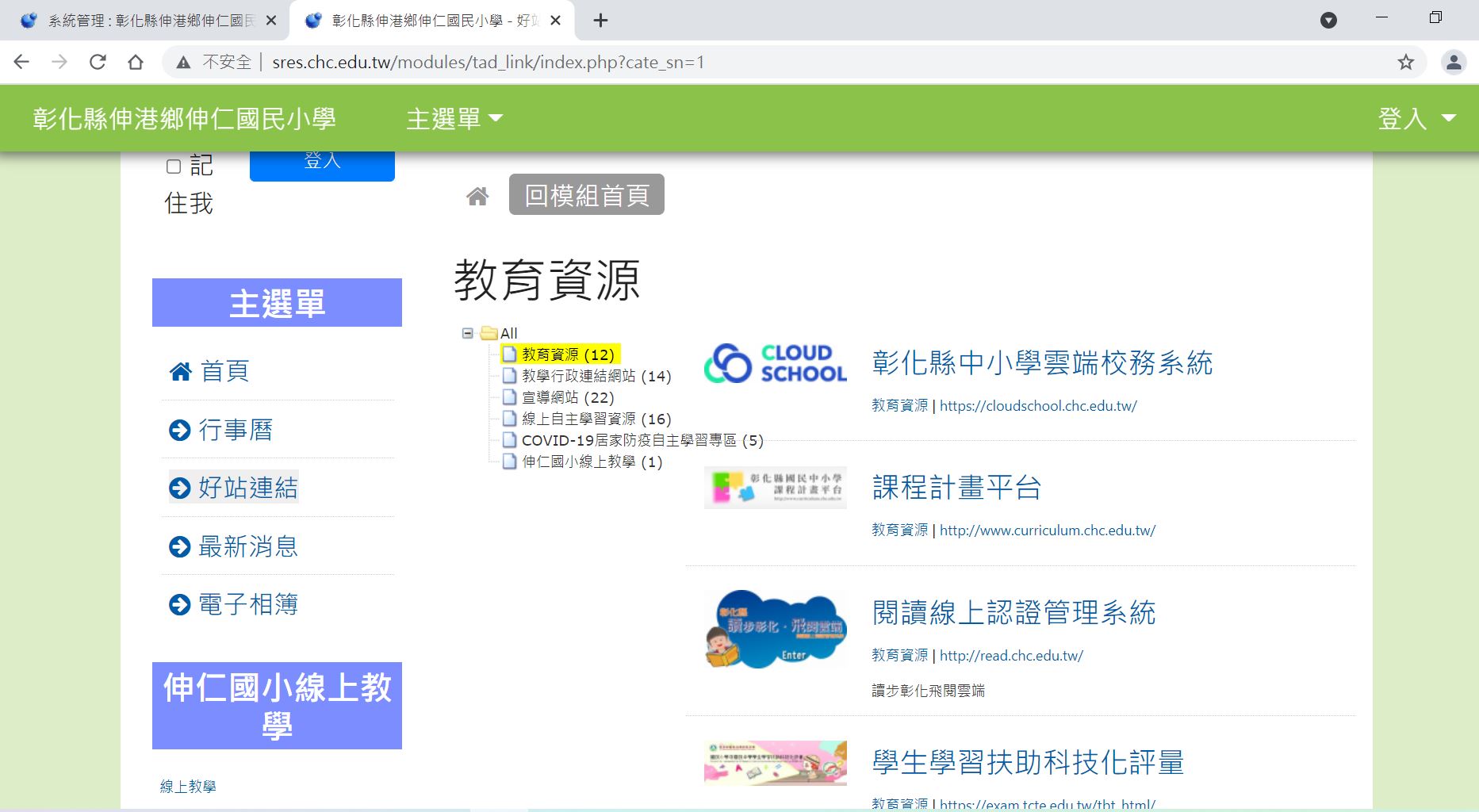1479x812 pixels.
Task: Open the 讀步彰化 reading banner thumbnail
Action: pos(776,629)
